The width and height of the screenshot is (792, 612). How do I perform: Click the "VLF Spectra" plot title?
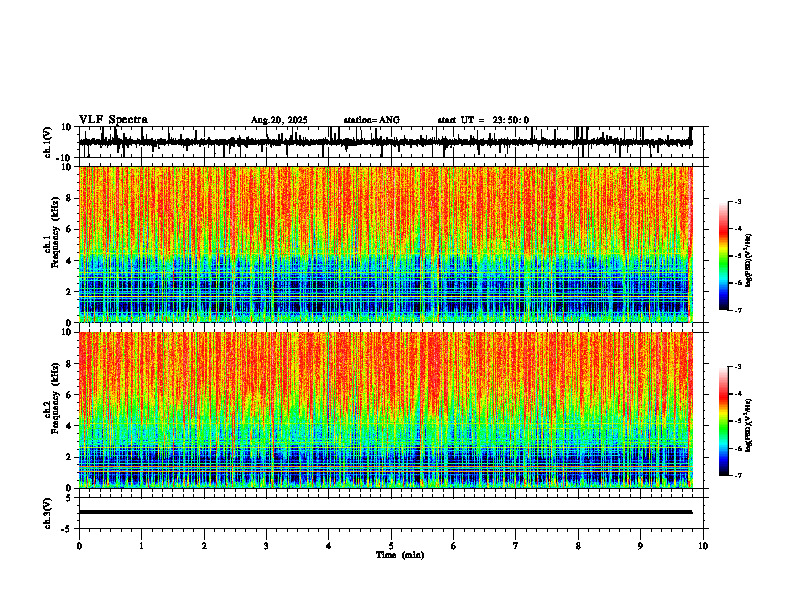click(113, 120)
